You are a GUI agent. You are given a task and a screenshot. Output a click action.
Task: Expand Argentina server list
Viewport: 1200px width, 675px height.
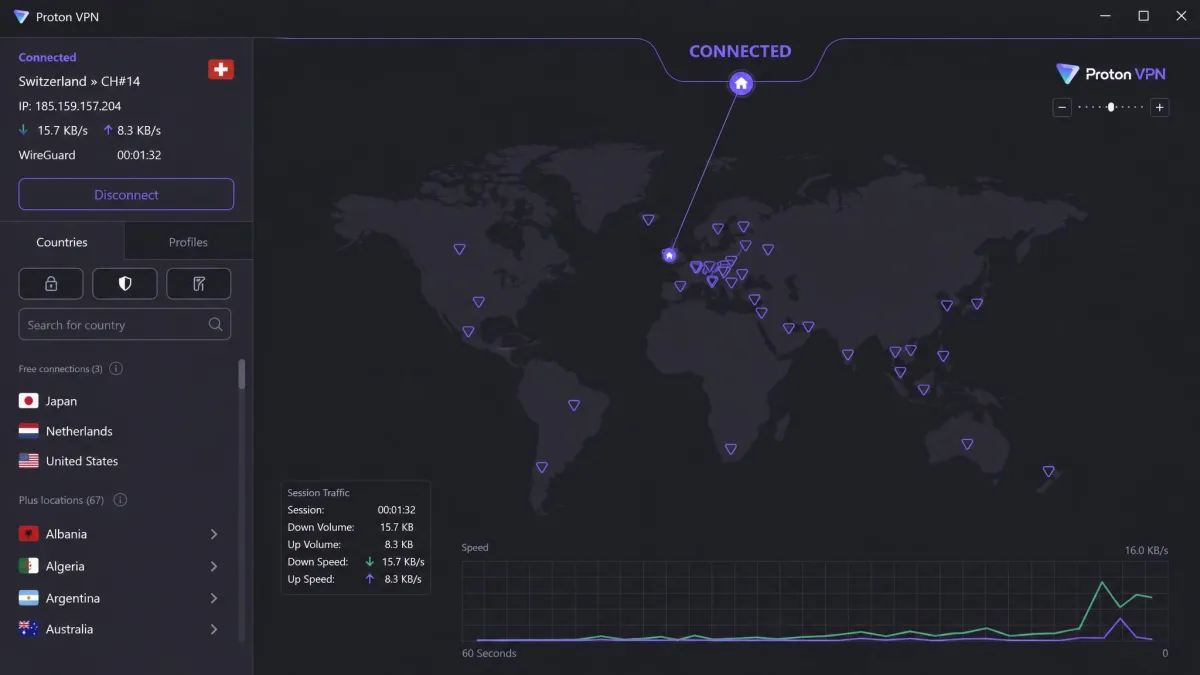214,598
